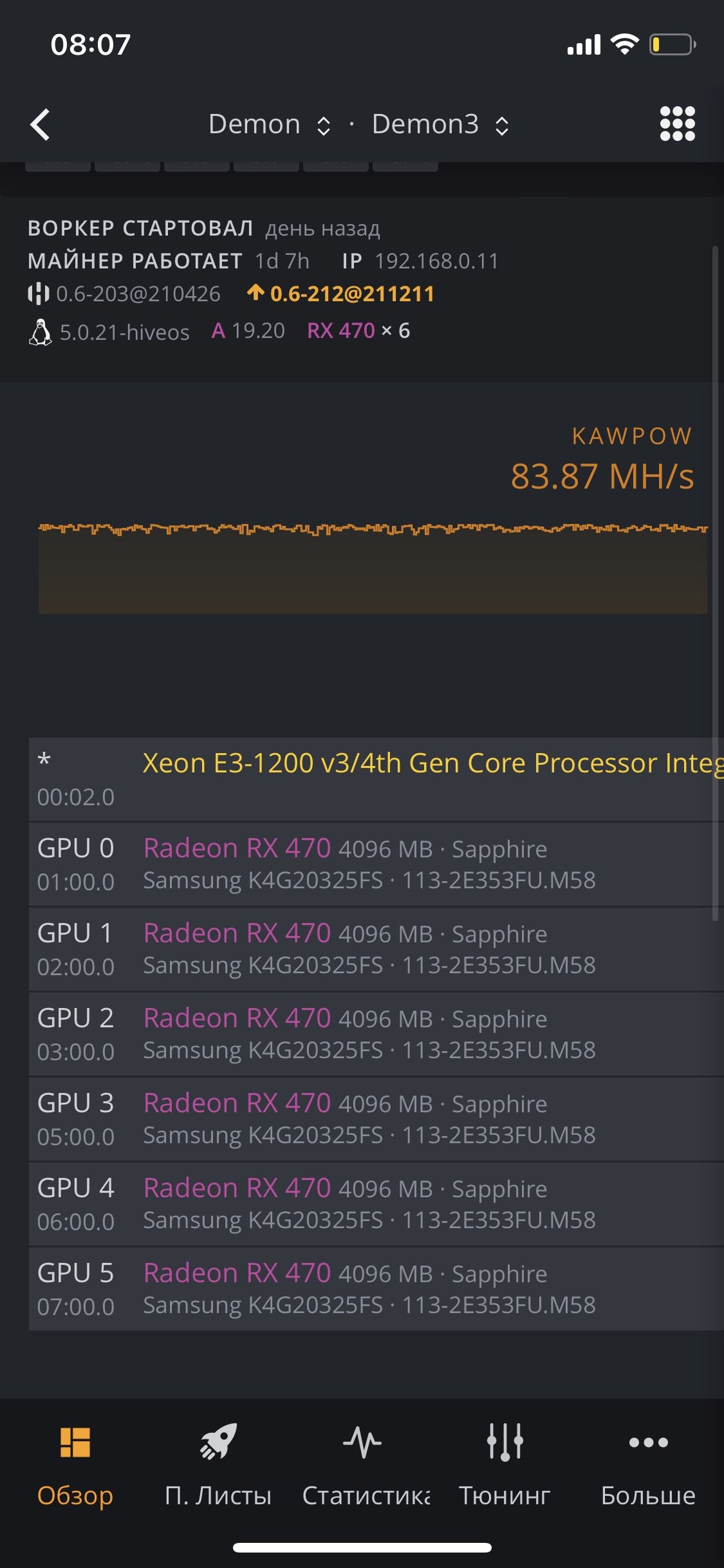Tap the Hive version icon
The height and width of the screenshot is (1568, 724).
pyautogui.click(x=38, y=294)
